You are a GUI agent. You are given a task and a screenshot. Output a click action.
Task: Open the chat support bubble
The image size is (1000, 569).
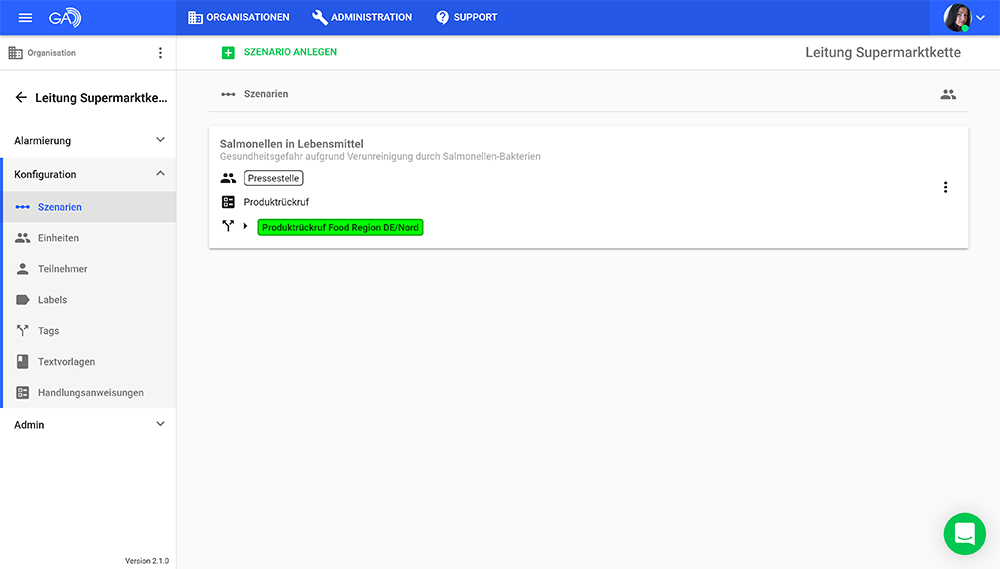pos(964,534)
